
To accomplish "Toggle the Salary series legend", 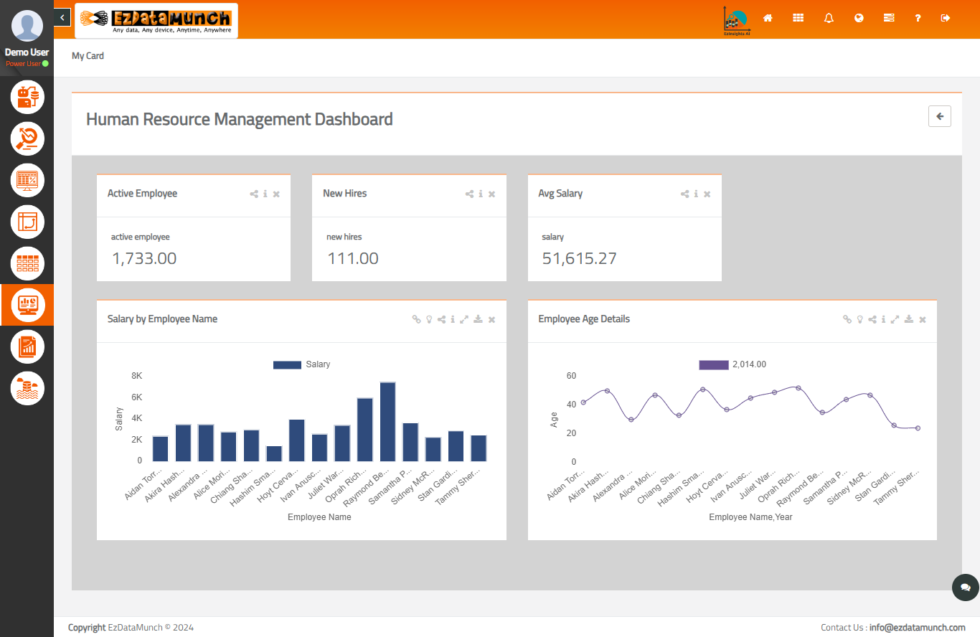I will [x=302, y=365].
